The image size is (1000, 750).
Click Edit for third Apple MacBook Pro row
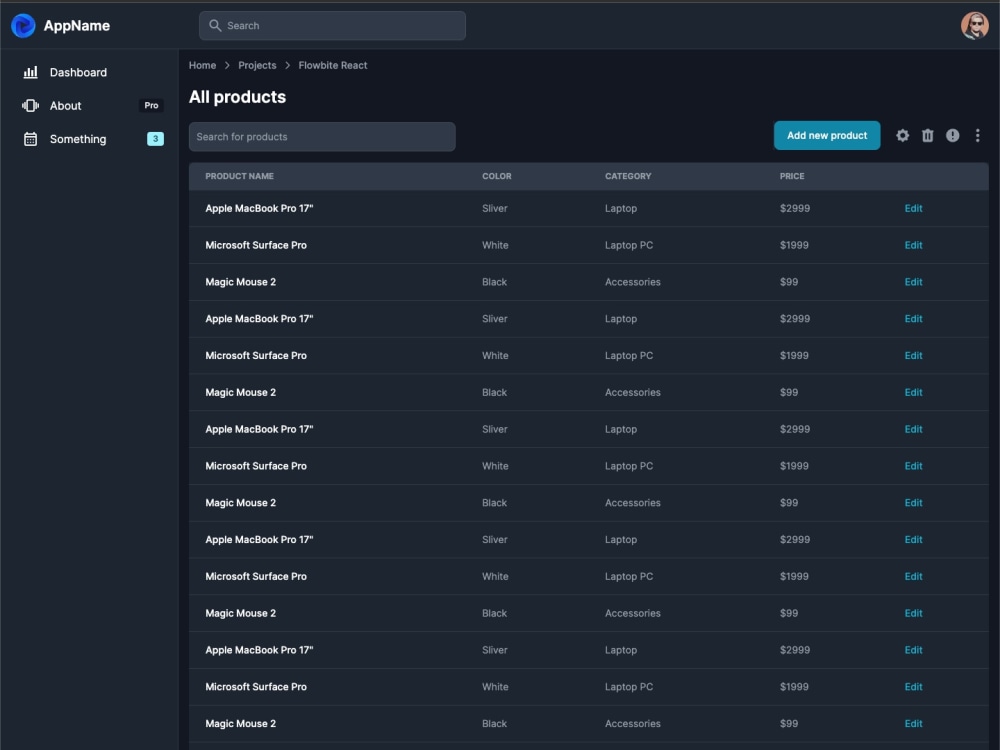[x=913, y=429]
